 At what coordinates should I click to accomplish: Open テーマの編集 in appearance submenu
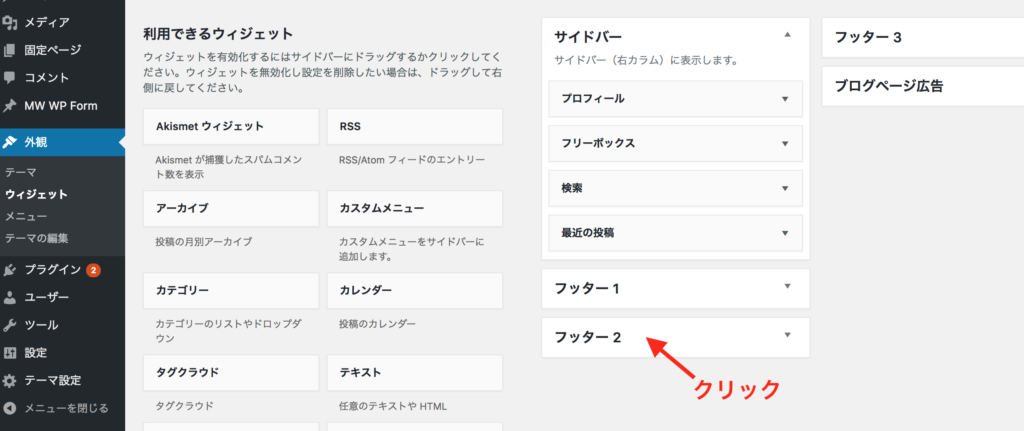click(x=37, y=238)
